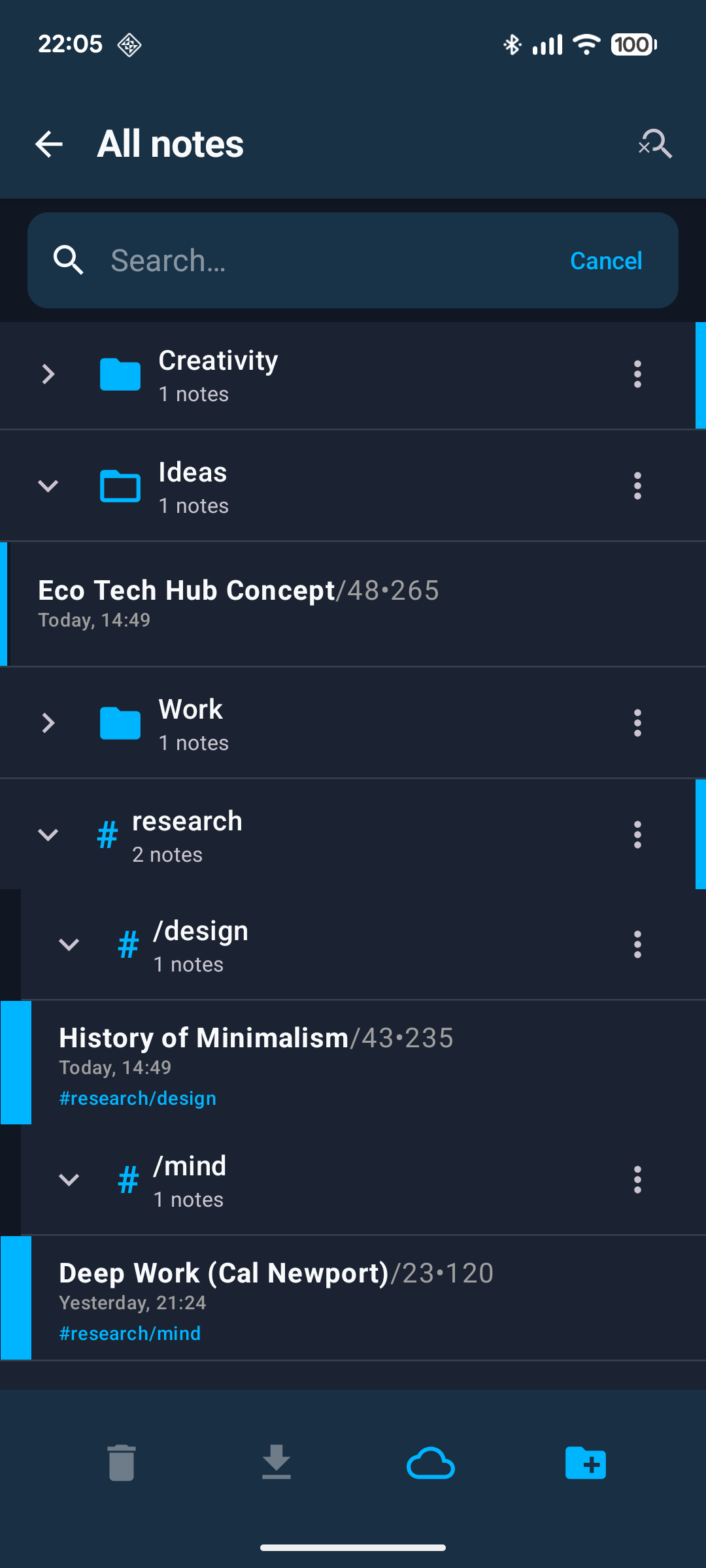Viewport: 706px width, 1568px height.
Task: Open Creativity folder options menu
Action: (x=637, y=374)
